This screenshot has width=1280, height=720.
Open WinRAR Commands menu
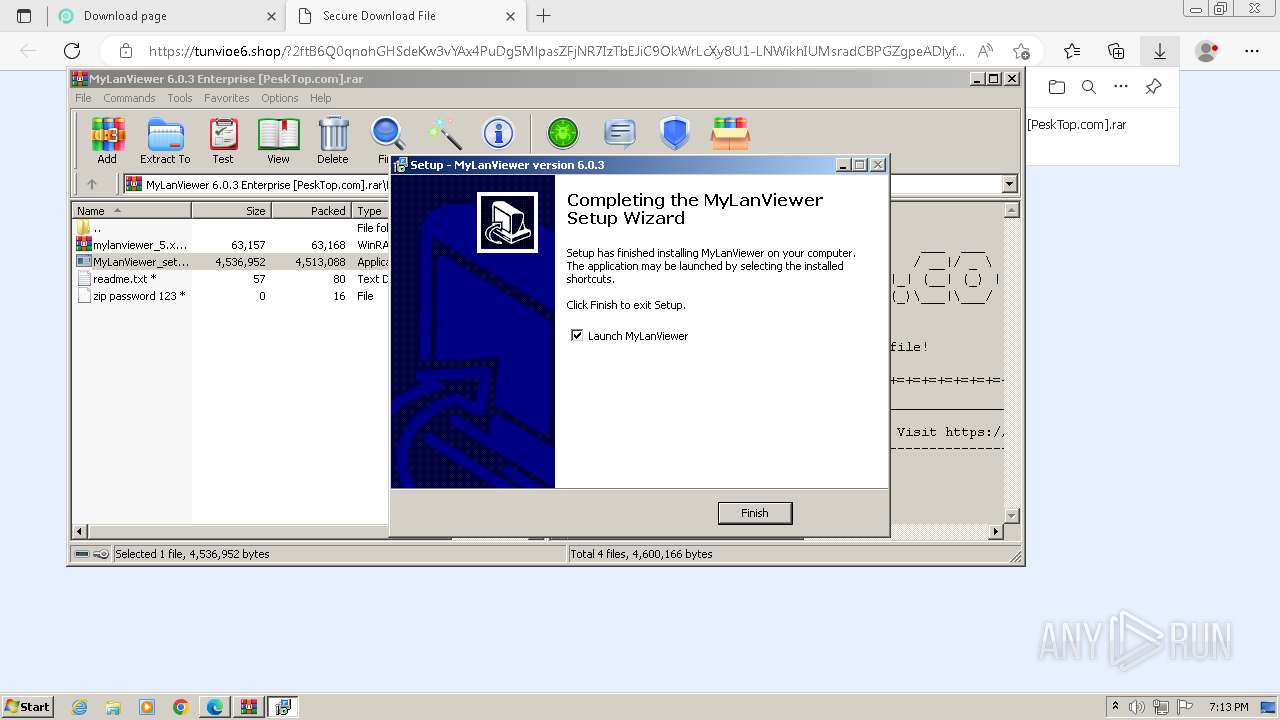129,98
